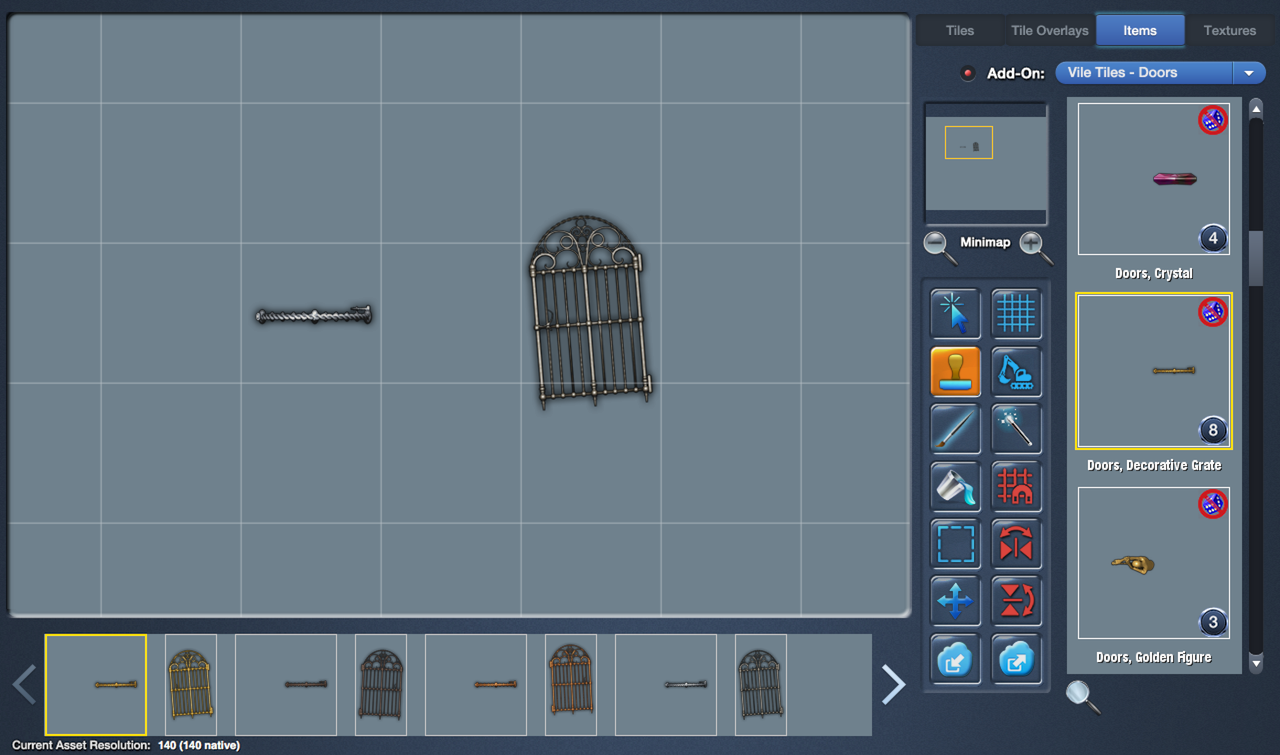1280x755 pixels.
Task: Click the search magnifier below the items list
Action: coord(1082,696)
